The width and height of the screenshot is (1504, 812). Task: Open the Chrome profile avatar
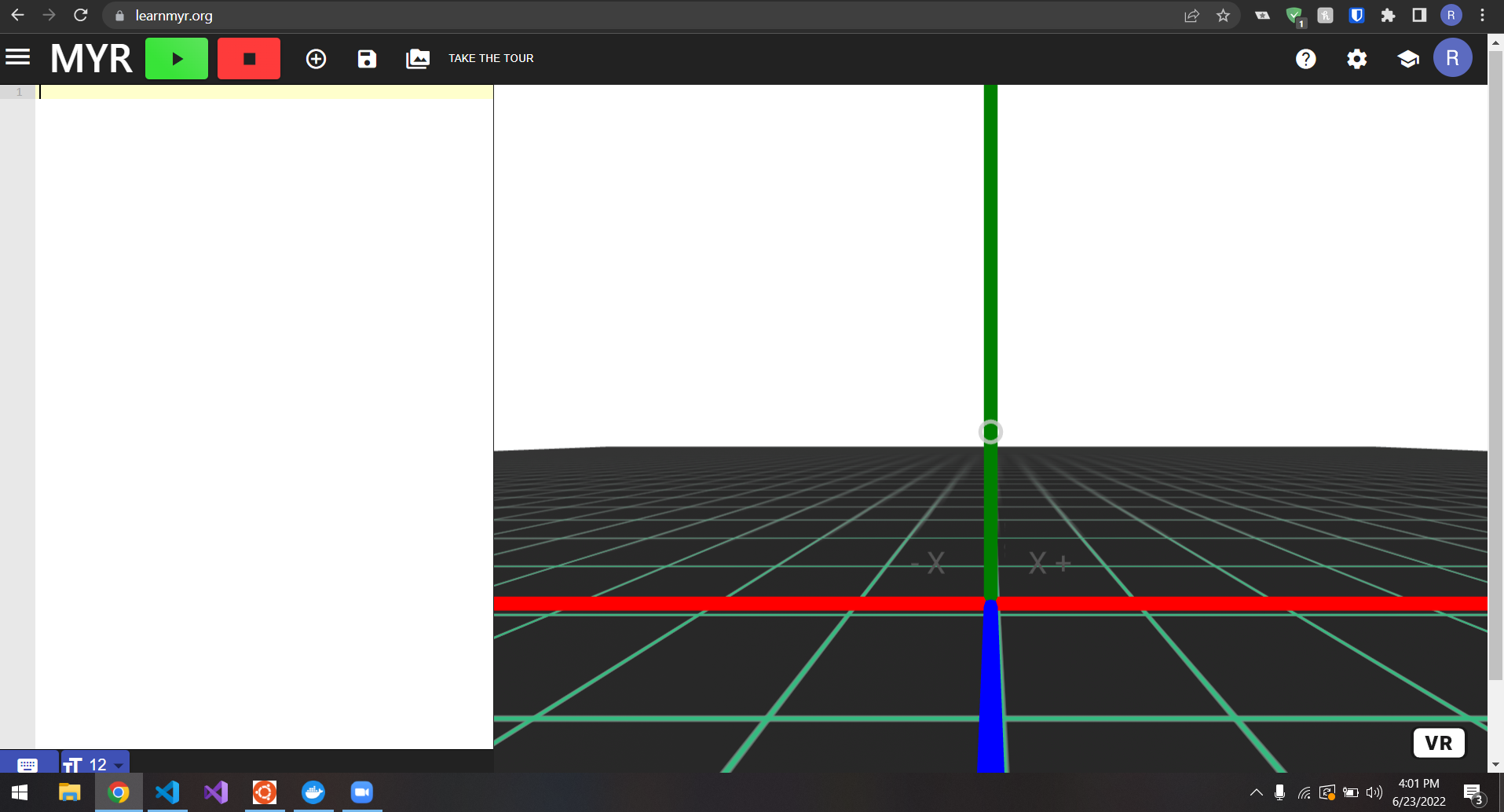coord(1451,16)
